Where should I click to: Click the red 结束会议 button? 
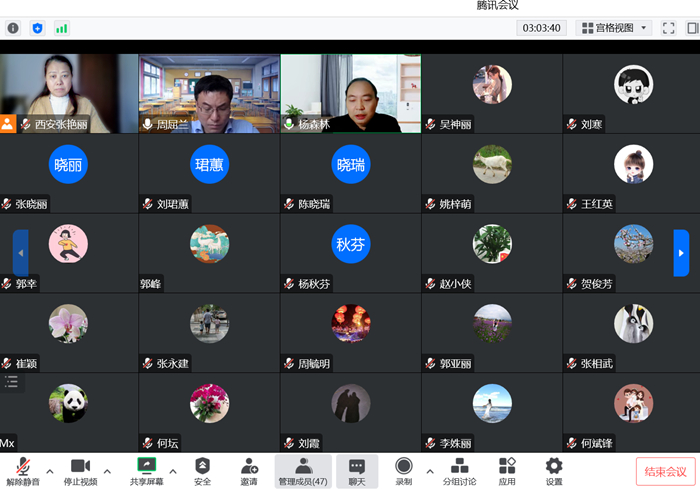[x=665, y=472]
